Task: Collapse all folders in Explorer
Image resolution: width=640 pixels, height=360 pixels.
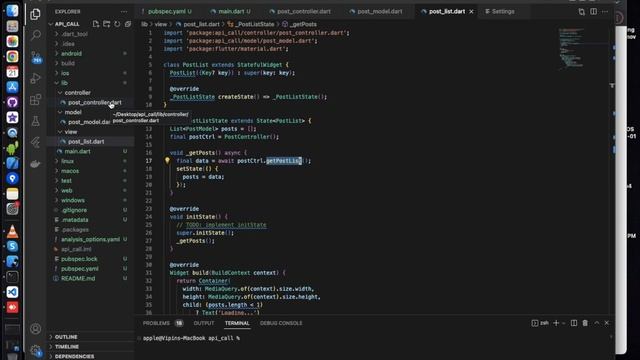Action: point(128,24)
